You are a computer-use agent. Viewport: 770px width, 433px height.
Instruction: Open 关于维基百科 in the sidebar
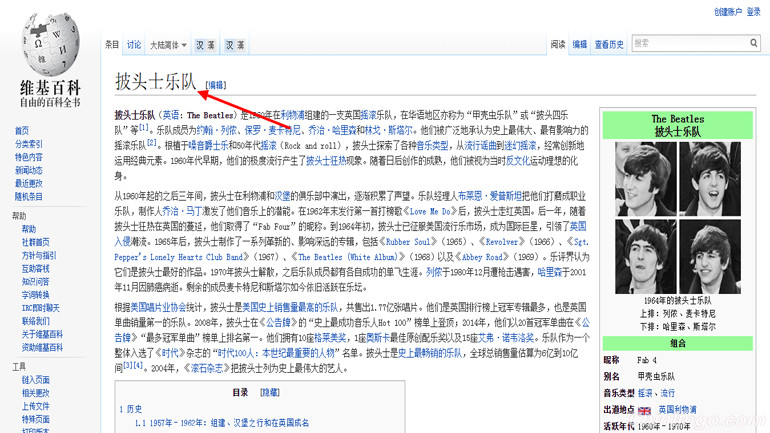point(42,334)
